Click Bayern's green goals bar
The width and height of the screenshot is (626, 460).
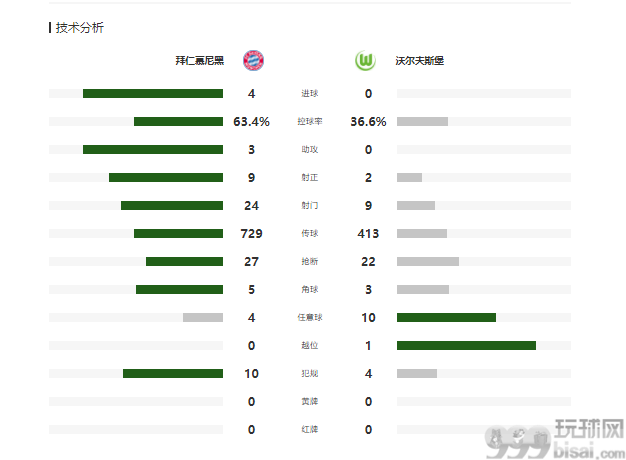(153, 93)
